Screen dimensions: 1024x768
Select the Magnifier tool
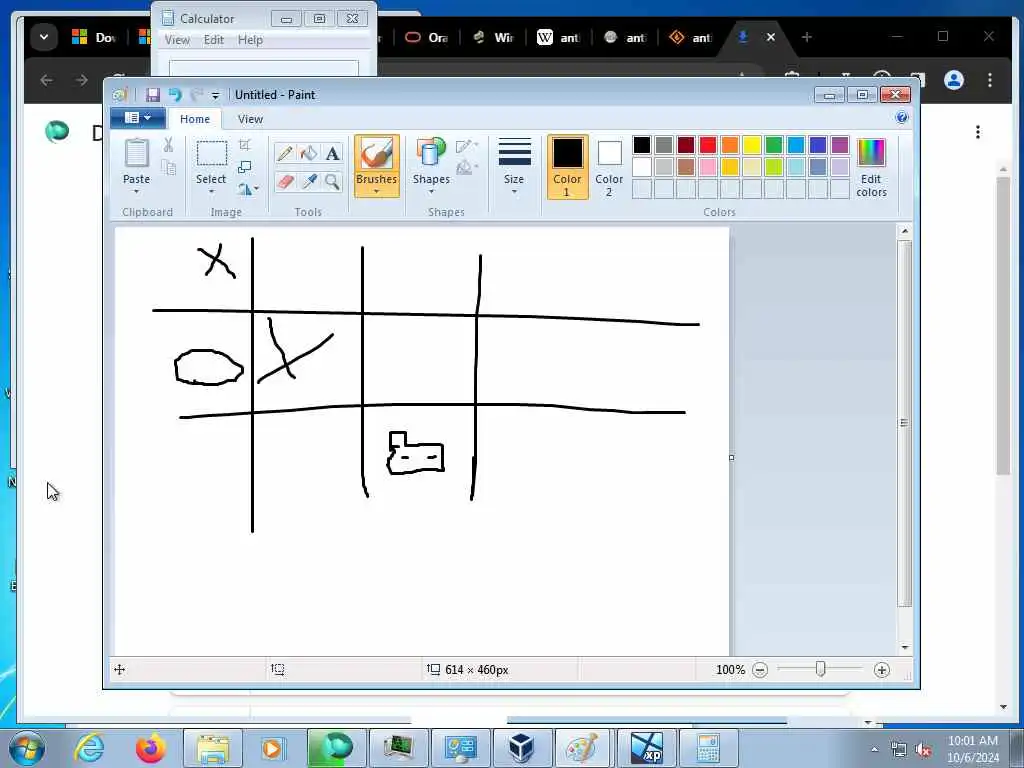332,182
